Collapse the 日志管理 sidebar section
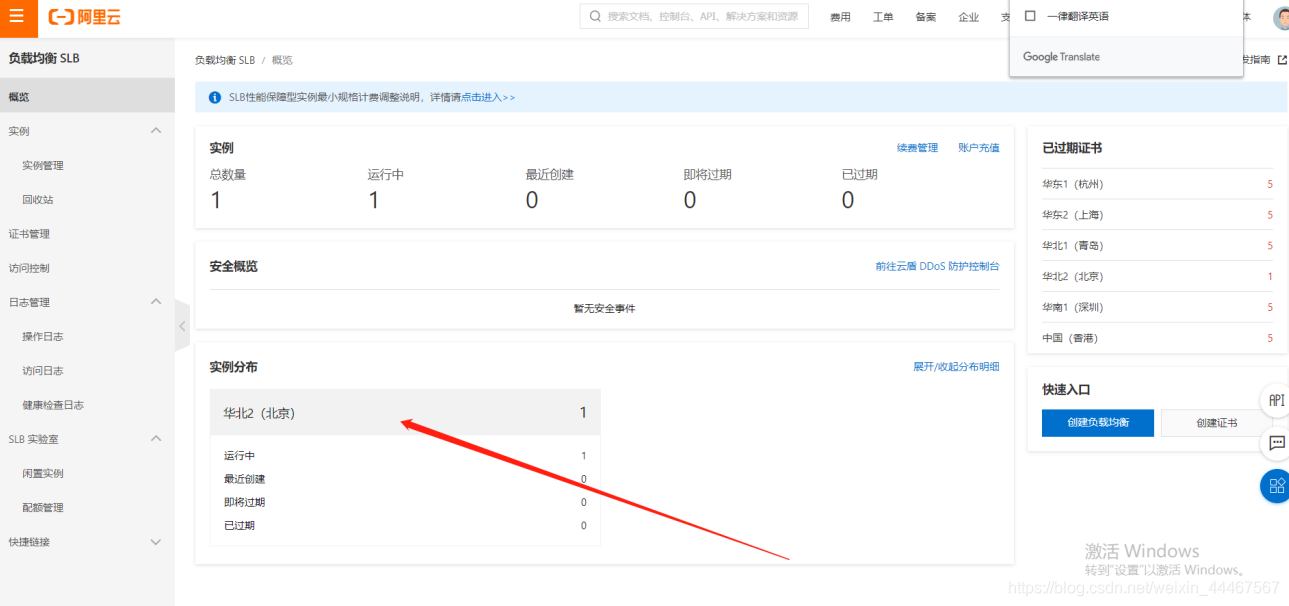Viewport: 1289px width, 606px height. click(x=156, y=301)
